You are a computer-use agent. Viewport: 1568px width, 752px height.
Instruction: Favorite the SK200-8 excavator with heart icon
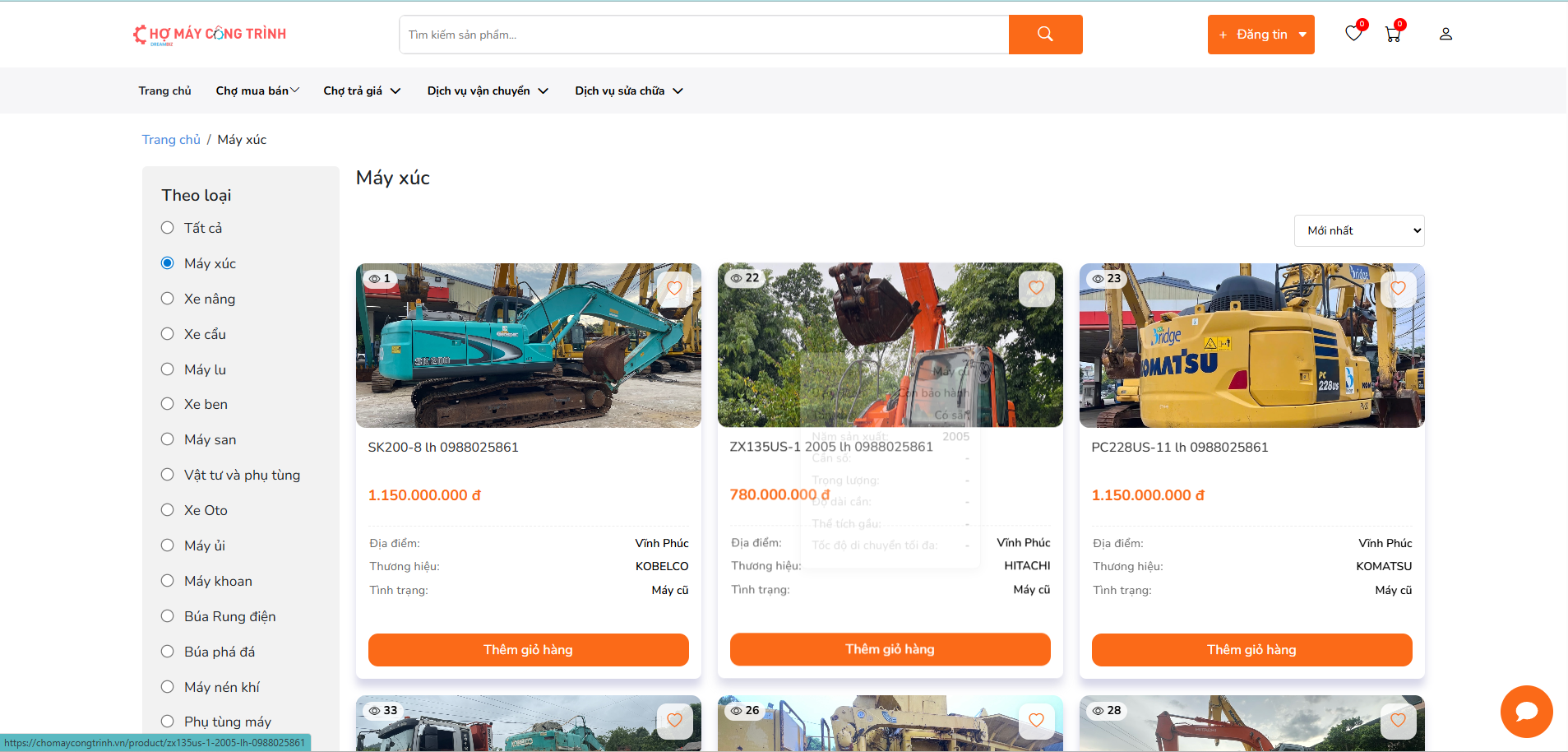pyautogui.click(x=674, y=289)
